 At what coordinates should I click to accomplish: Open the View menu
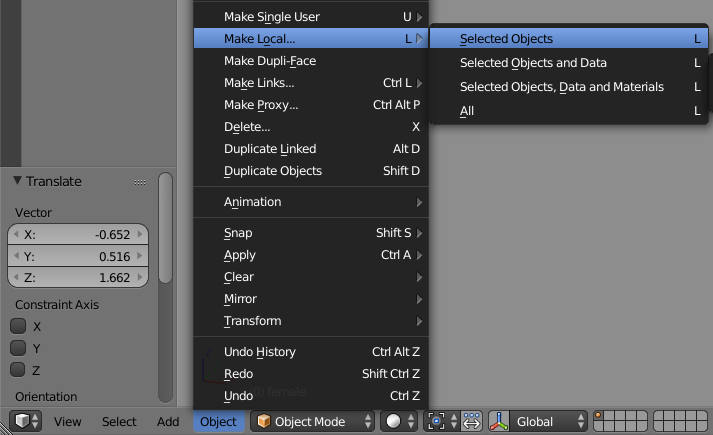coord(67,421)
